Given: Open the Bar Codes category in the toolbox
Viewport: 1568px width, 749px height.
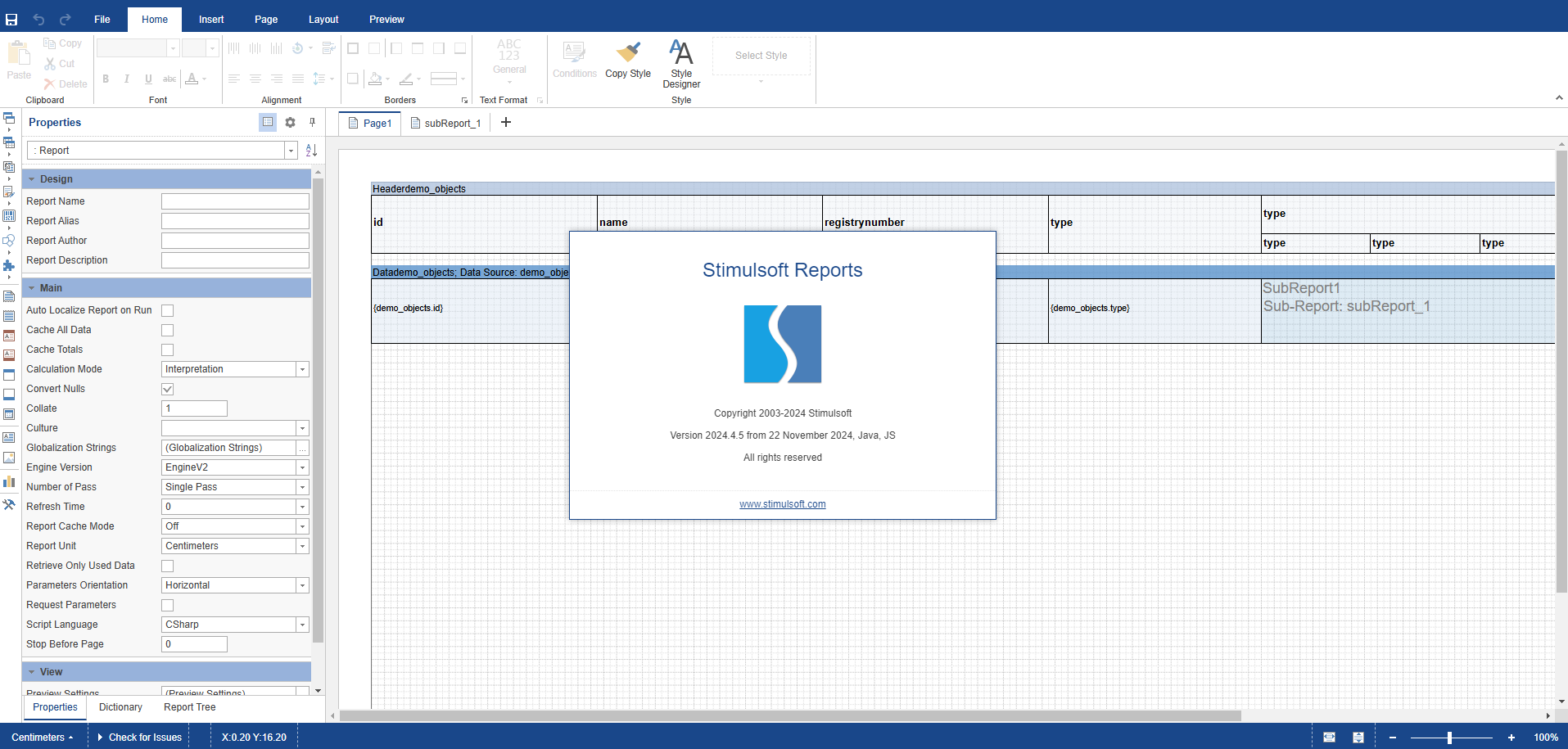Looking at the screenshot, I should [9, 216].
